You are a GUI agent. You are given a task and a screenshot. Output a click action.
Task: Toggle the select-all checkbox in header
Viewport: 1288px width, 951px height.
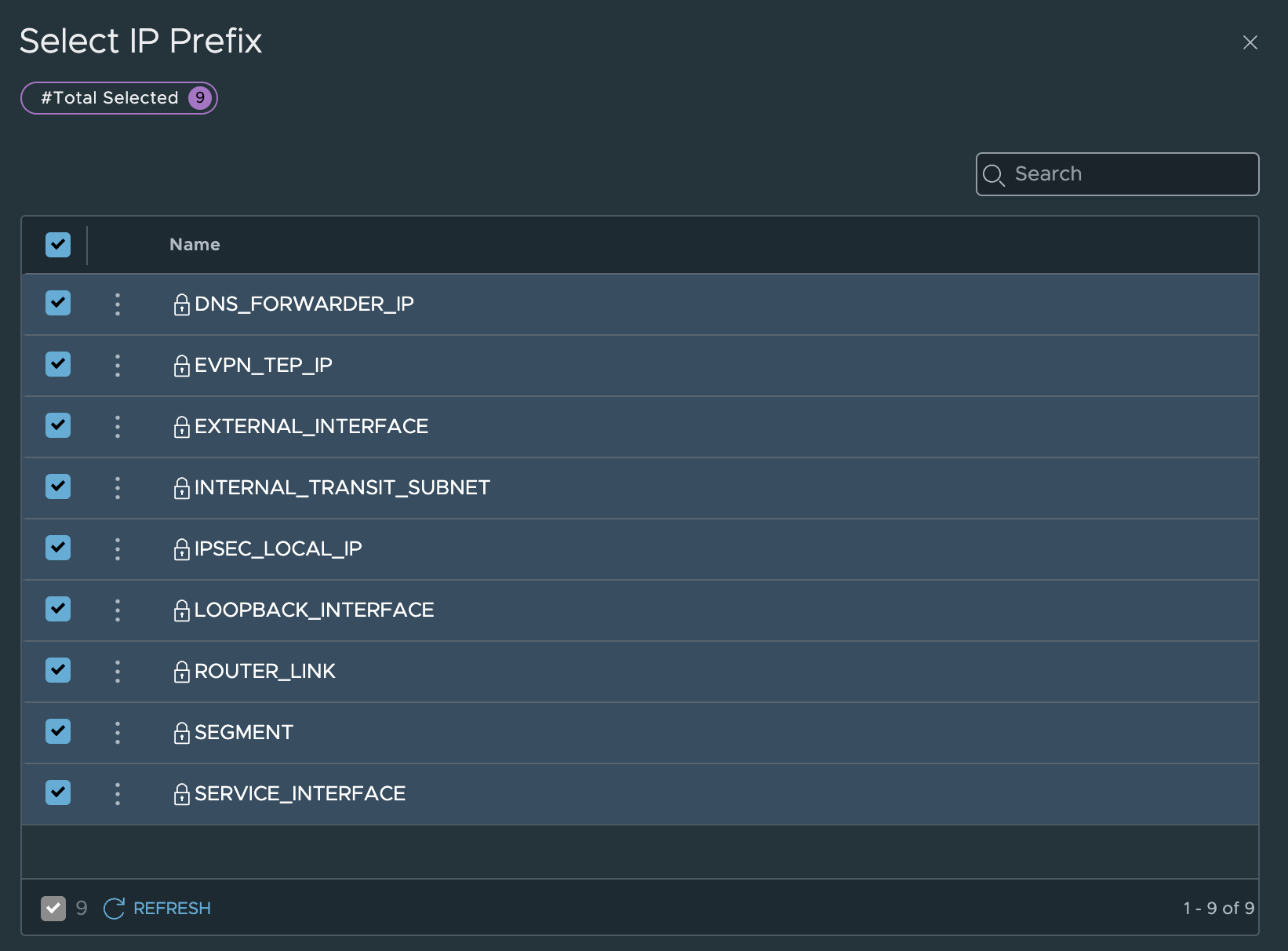tap(58, 245)
